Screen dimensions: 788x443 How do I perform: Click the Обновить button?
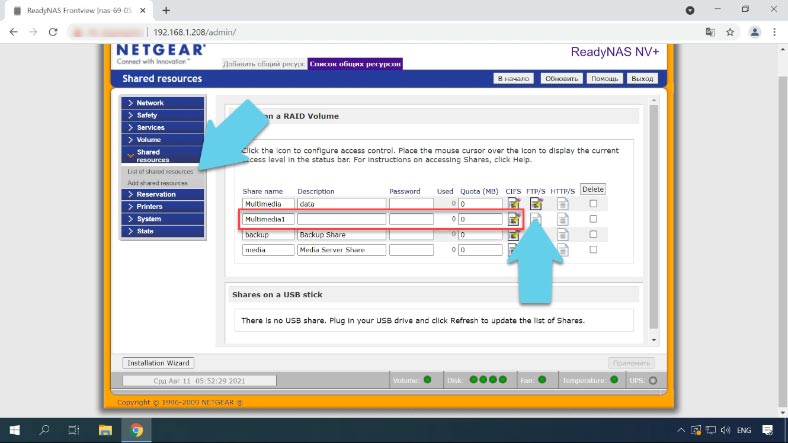[x=561, y=78]
